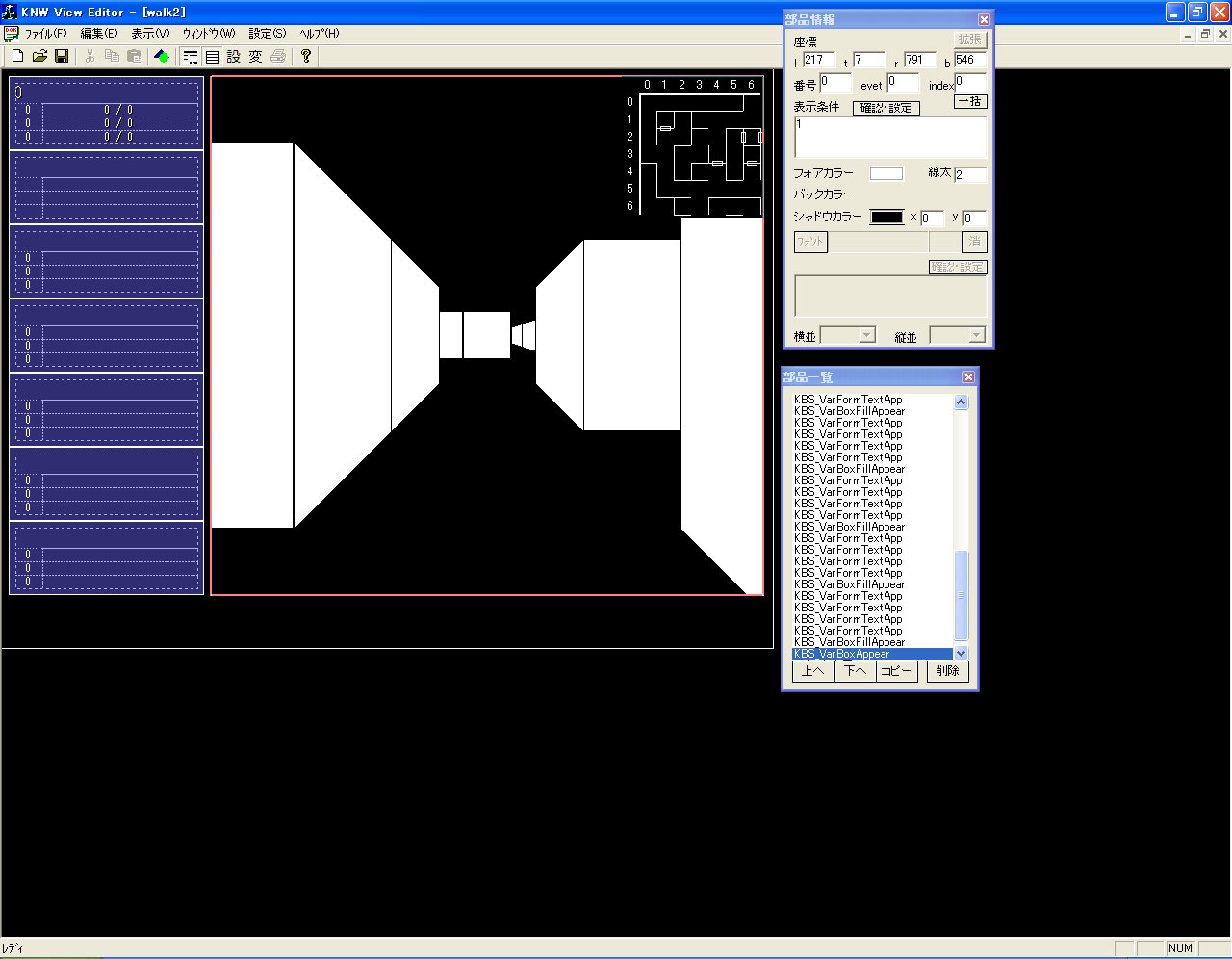
Task: Click the shadow x offset field
Action: 932,219
